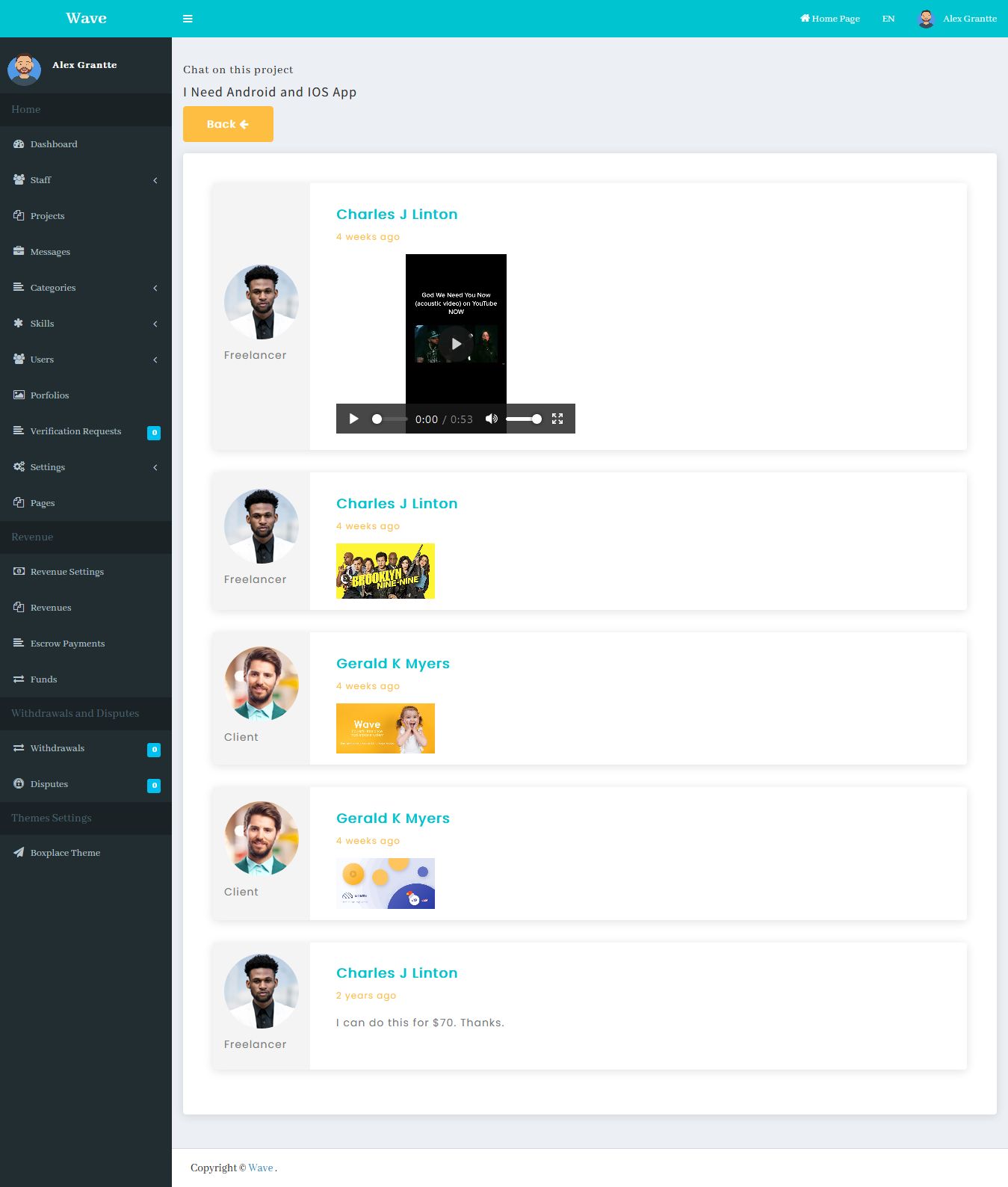Click the Settings gears icon
Viewport: 1008px width, 1187px height.
pyautogui.click(x=19, y=467)
